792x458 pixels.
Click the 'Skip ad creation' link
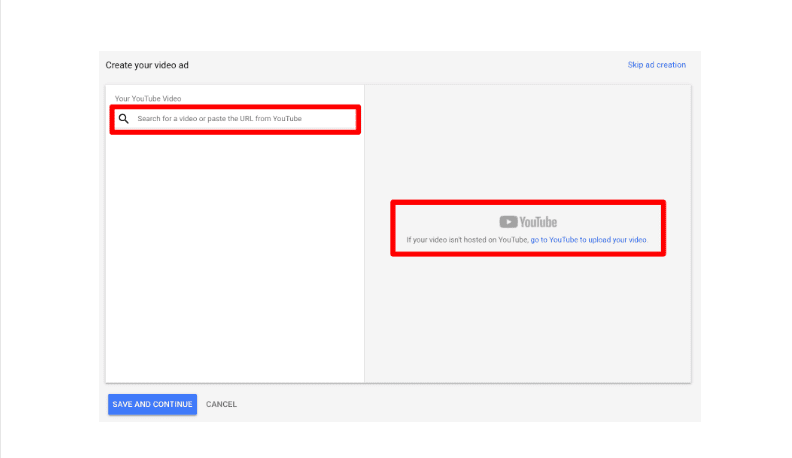[656, 65]
